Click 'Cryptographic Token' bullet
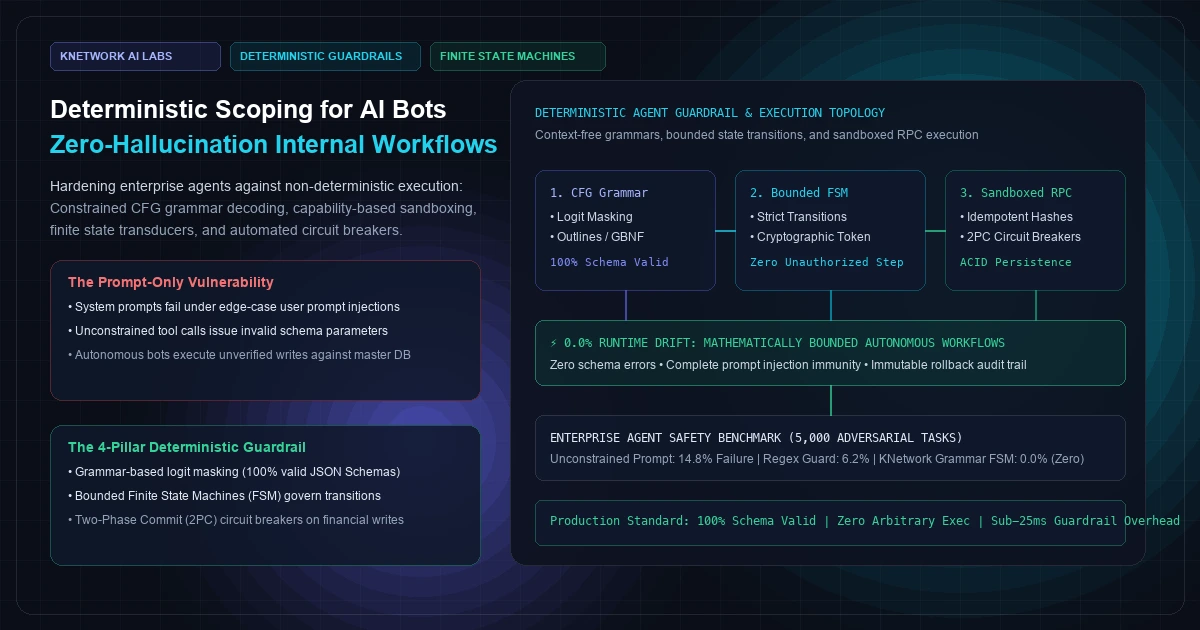This screenshot has height=630, width=1200. (x=810, y=237)
